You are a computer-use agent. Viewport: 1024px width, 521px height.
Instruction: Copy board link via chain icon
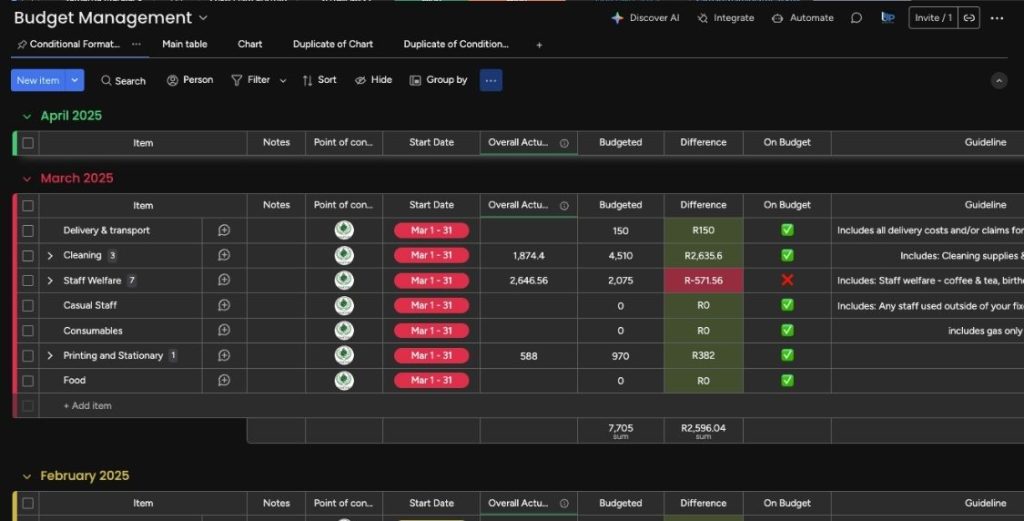(x=969, y=18)
